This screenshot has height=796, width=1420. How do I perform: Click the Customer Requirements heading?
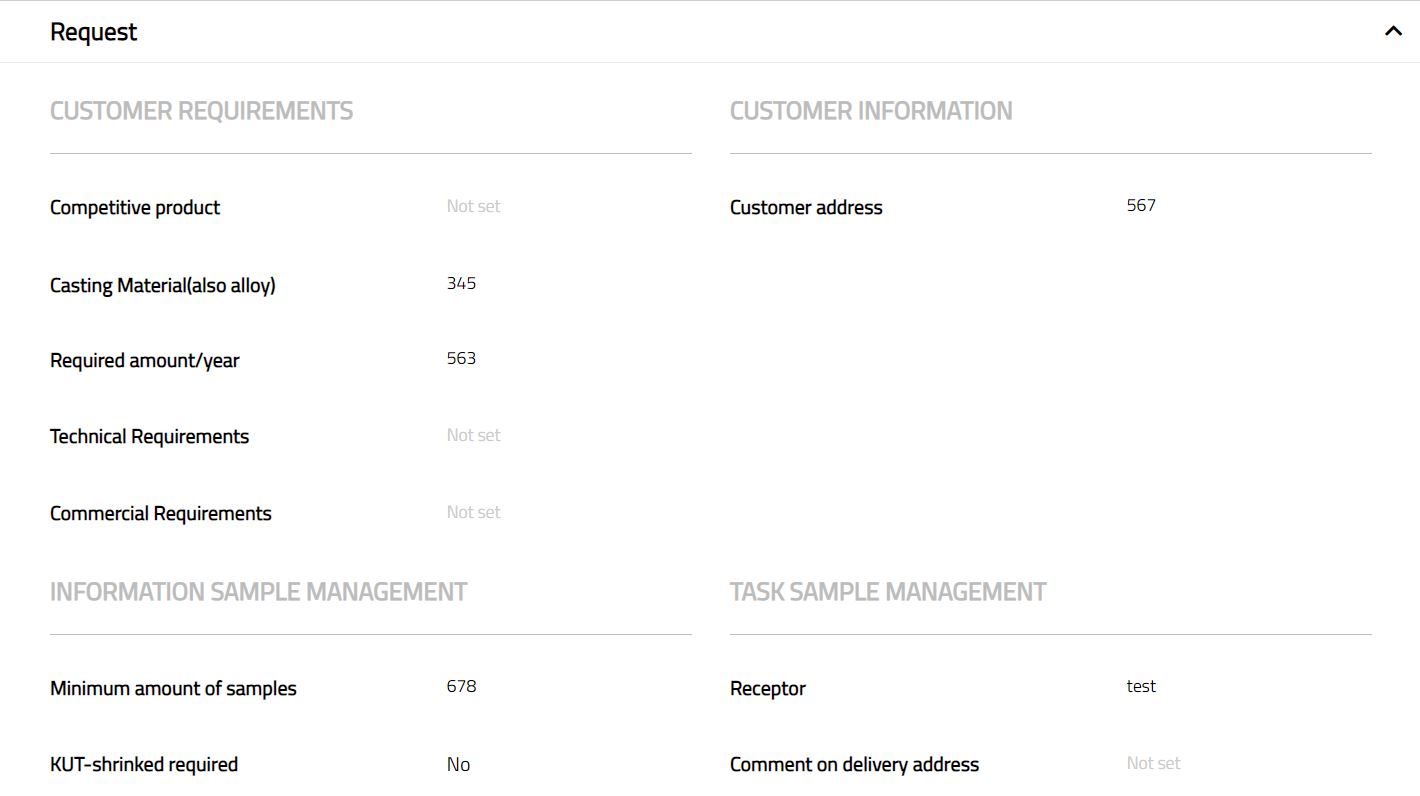201,111
